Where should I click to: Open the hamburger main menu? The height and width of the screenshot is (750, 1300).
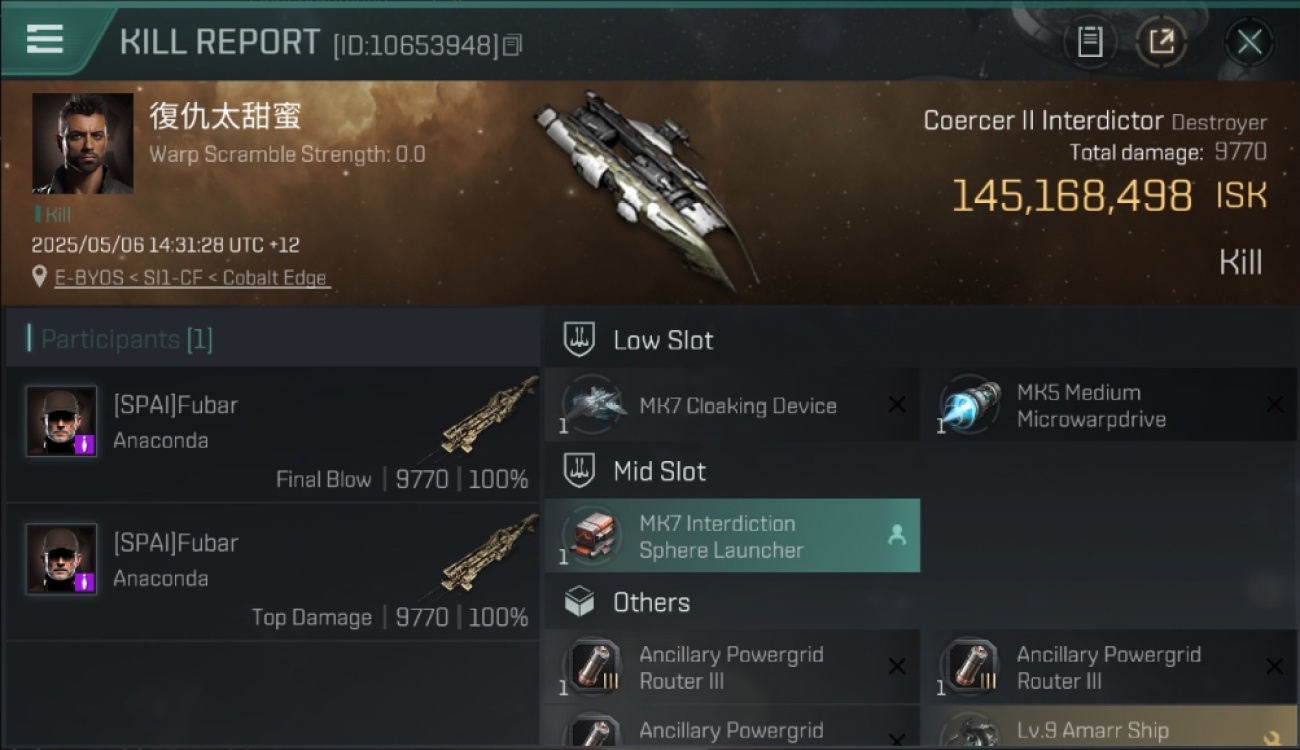pyautogui.click(x=45, y=40)
